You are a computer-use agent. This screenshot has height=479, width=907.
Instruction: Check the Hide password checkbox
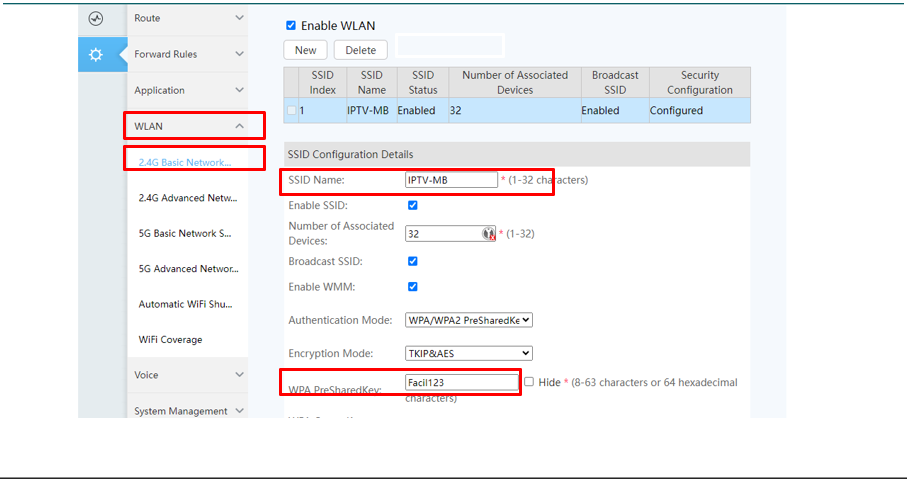point(529,382)
